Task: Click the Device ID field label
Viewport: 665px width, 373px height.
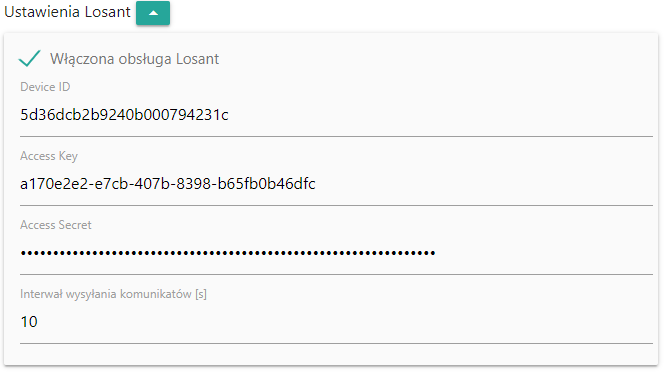Action: [45, 87]
